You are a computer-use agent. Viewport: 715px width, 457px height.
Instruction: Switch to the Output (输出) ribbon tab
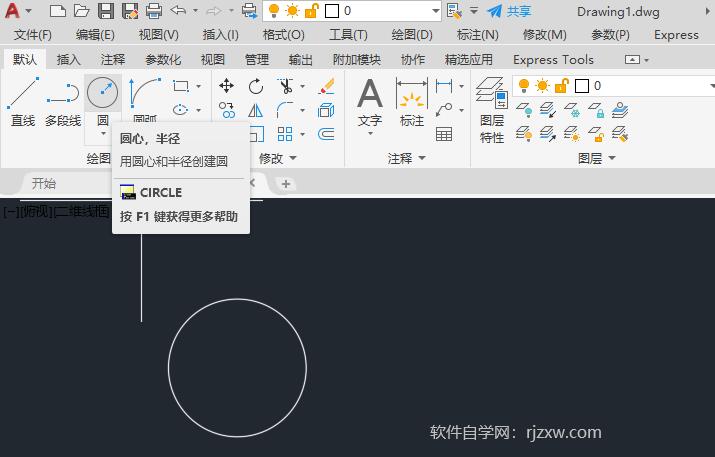(301, 59)
